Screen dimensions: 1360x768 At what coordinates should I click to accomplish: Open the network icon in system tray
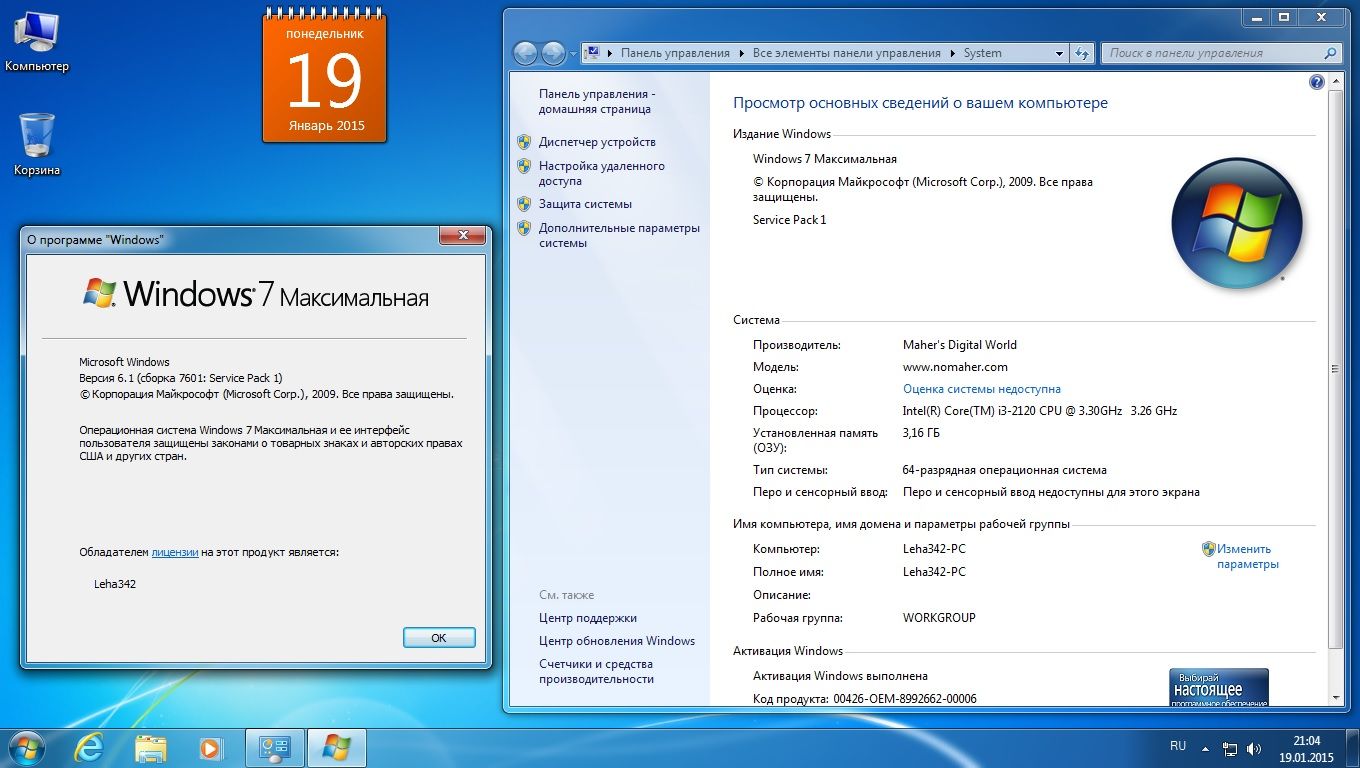[1231, 748]
